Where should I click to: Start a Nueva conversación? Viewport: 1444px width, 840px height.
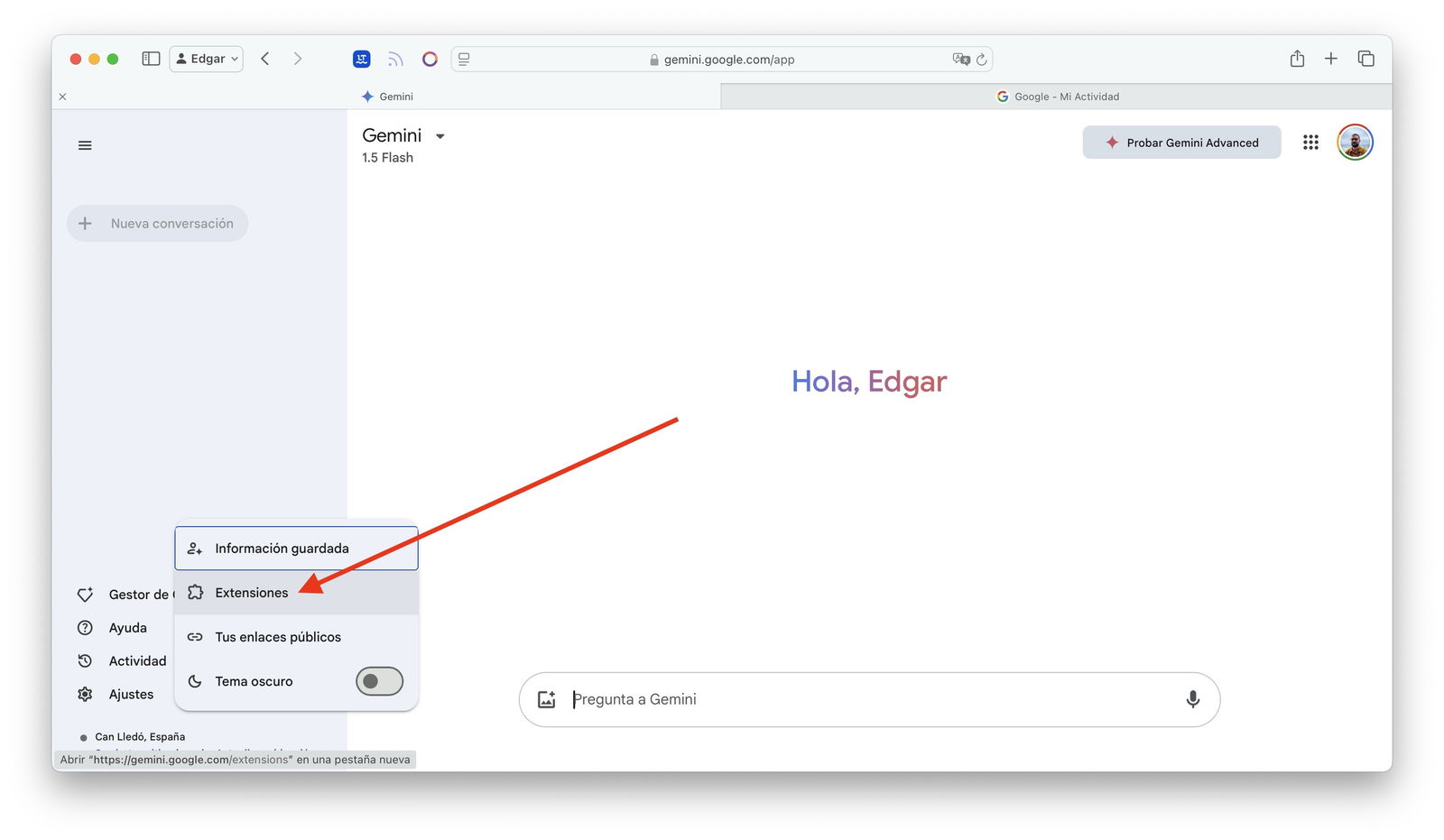pyautogui.click(x=157, y=224)
